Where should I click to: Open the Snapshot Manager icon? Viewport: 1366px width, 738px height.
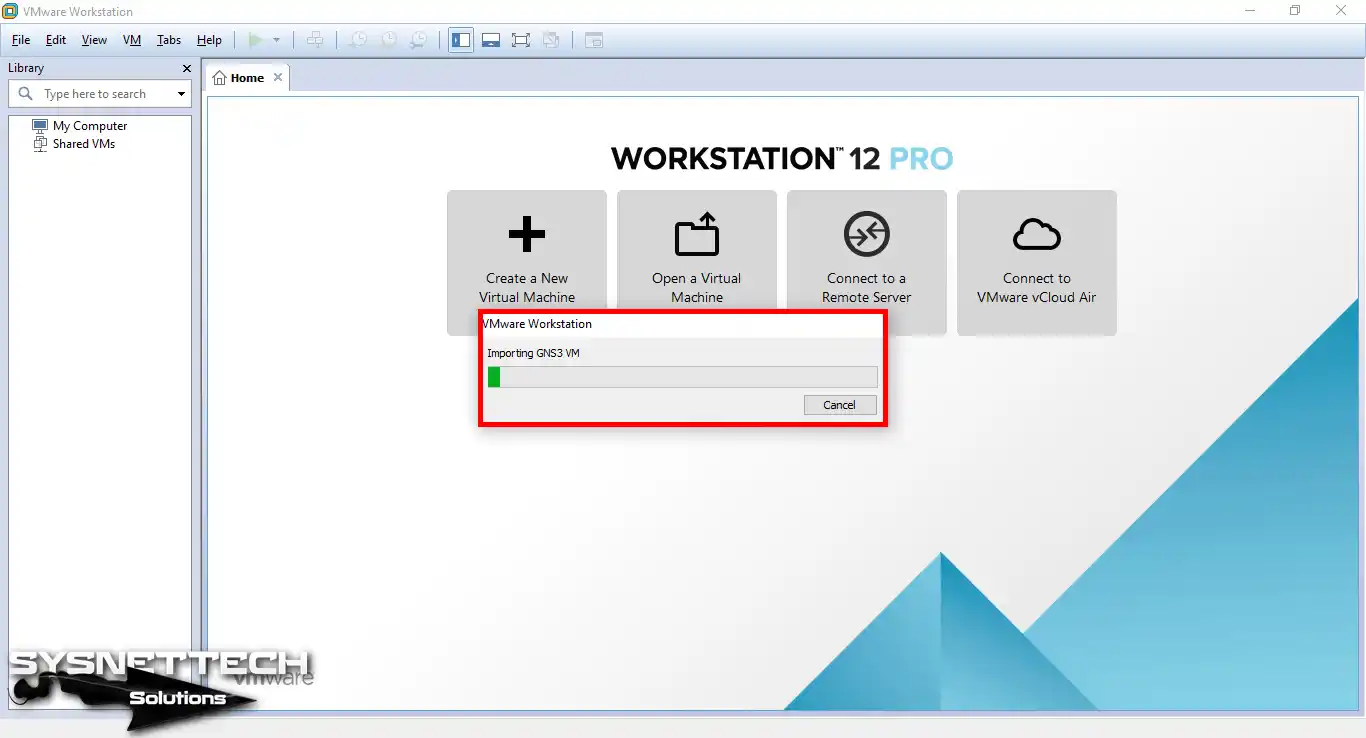tap(419, 40)
